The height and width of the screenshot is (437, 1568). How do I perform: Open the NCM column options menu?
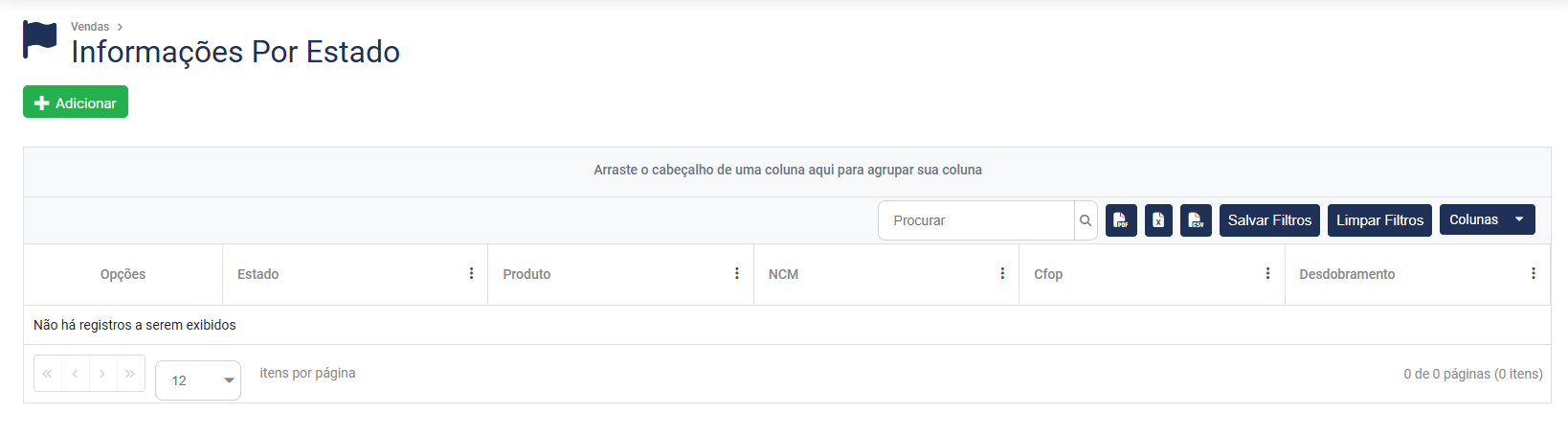click(1002, 274)
